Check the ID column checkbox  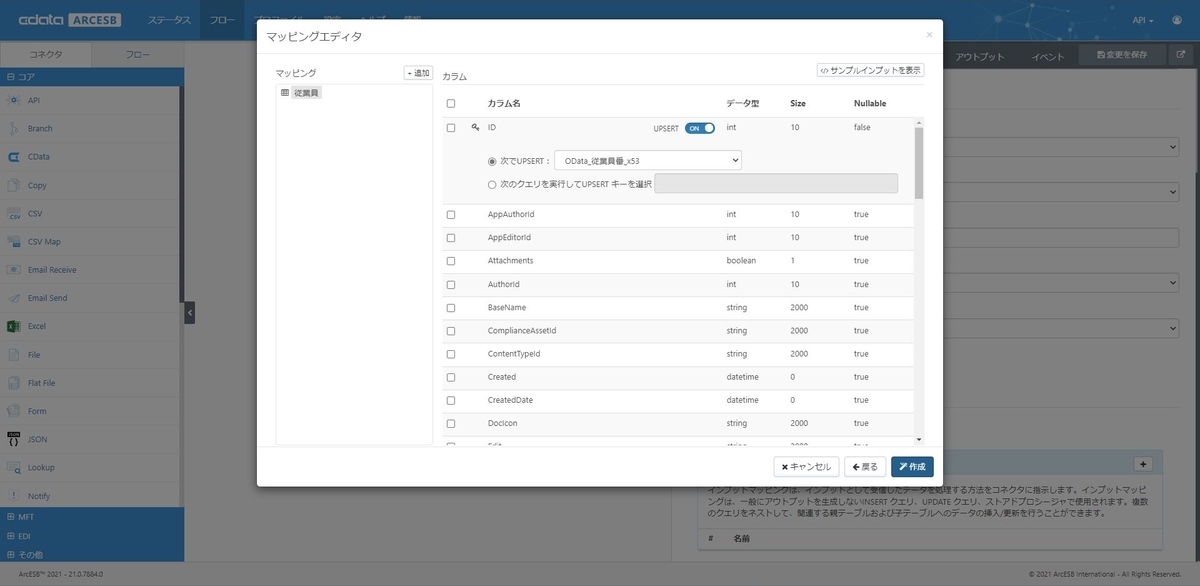[x=451, y=128]
